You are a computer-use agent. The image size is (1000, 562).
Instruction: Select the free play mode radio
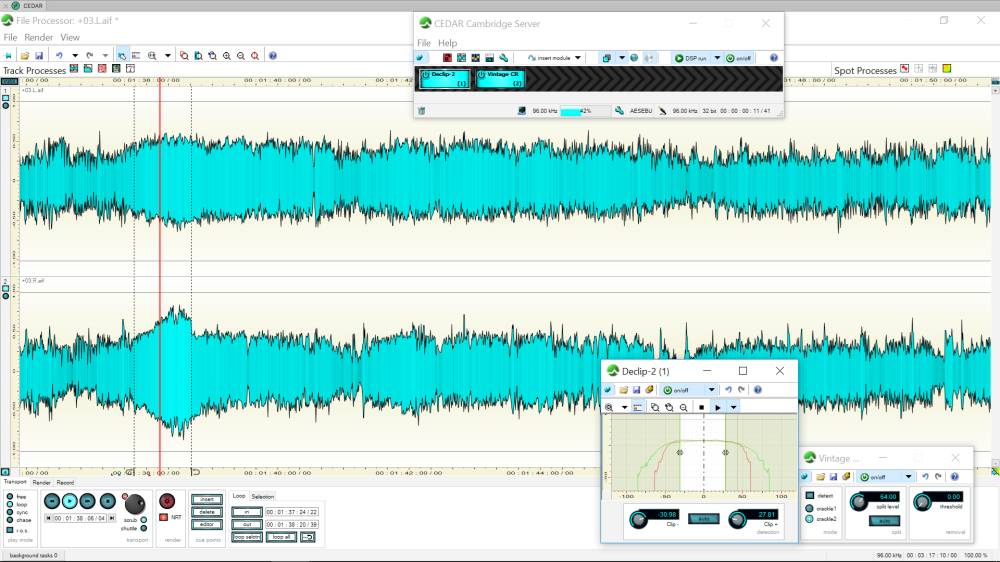(x=10, y=496)
